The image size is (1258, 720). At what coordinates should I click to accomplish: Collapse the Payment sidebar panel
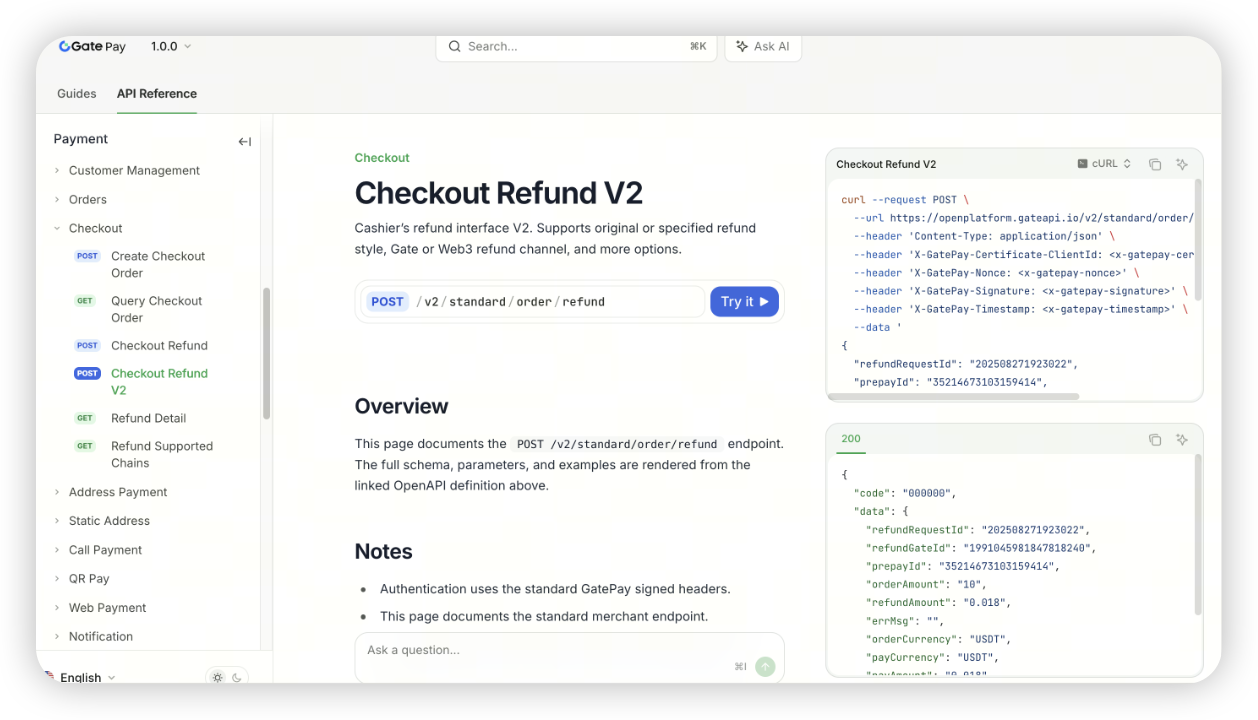point(244,141)
